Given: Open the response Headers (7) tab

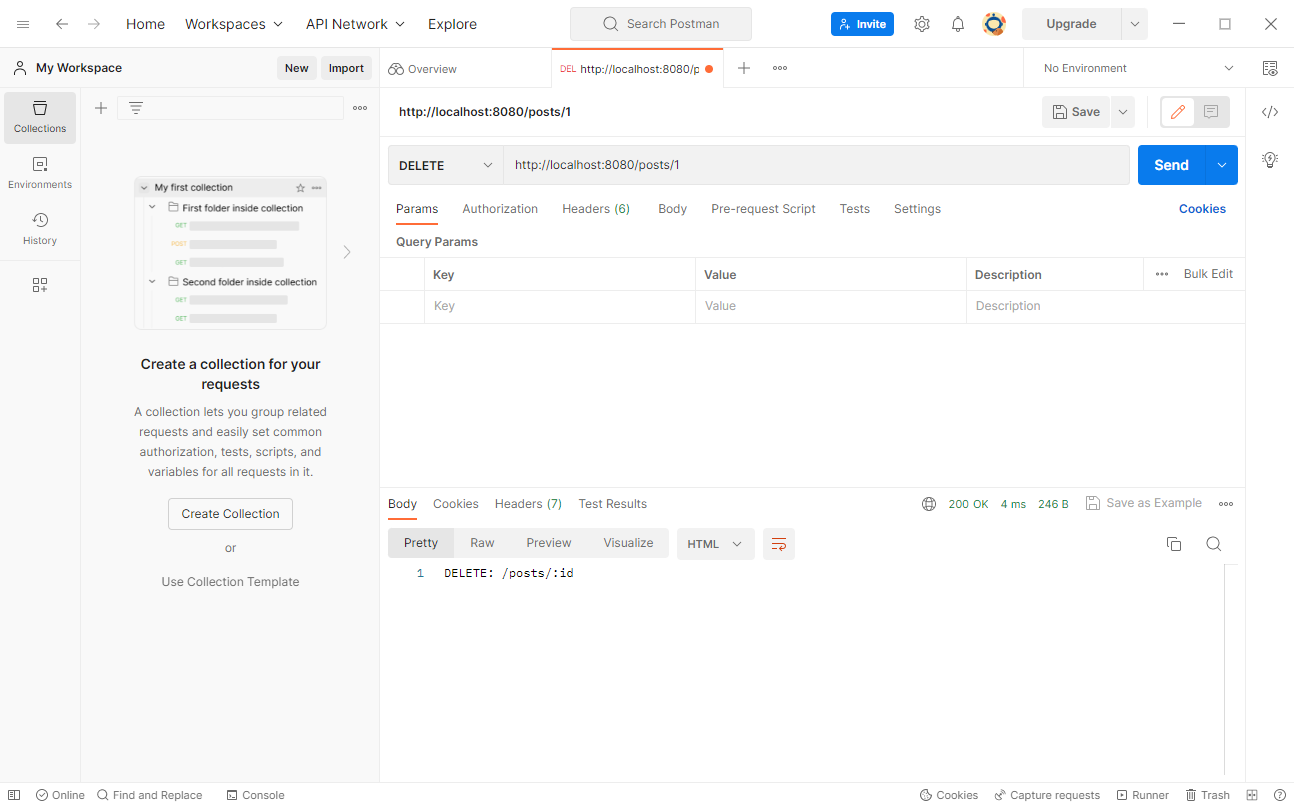Looking at the screenshot, I should (528, 504).
